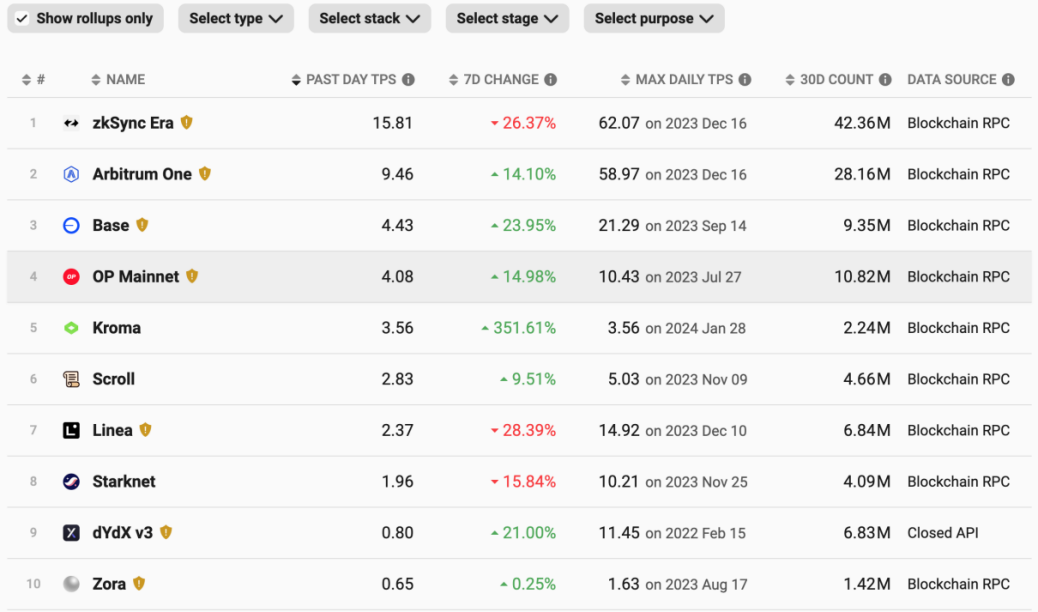Click zkSync Era's 42.36M count
This screenshot has height=612, width=1038.
[x=862, y=123]
